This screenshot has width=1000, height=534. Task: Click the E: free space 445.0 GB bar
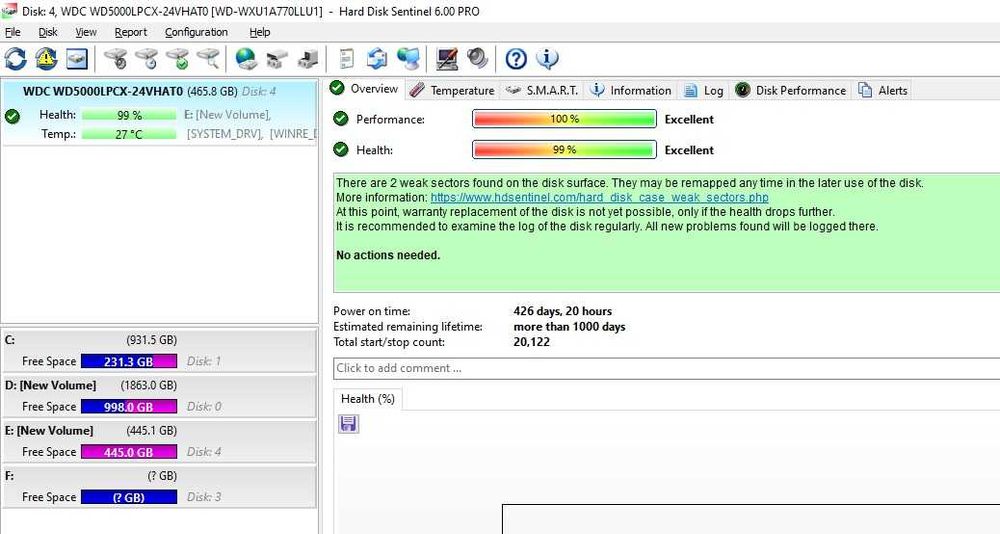129,452
